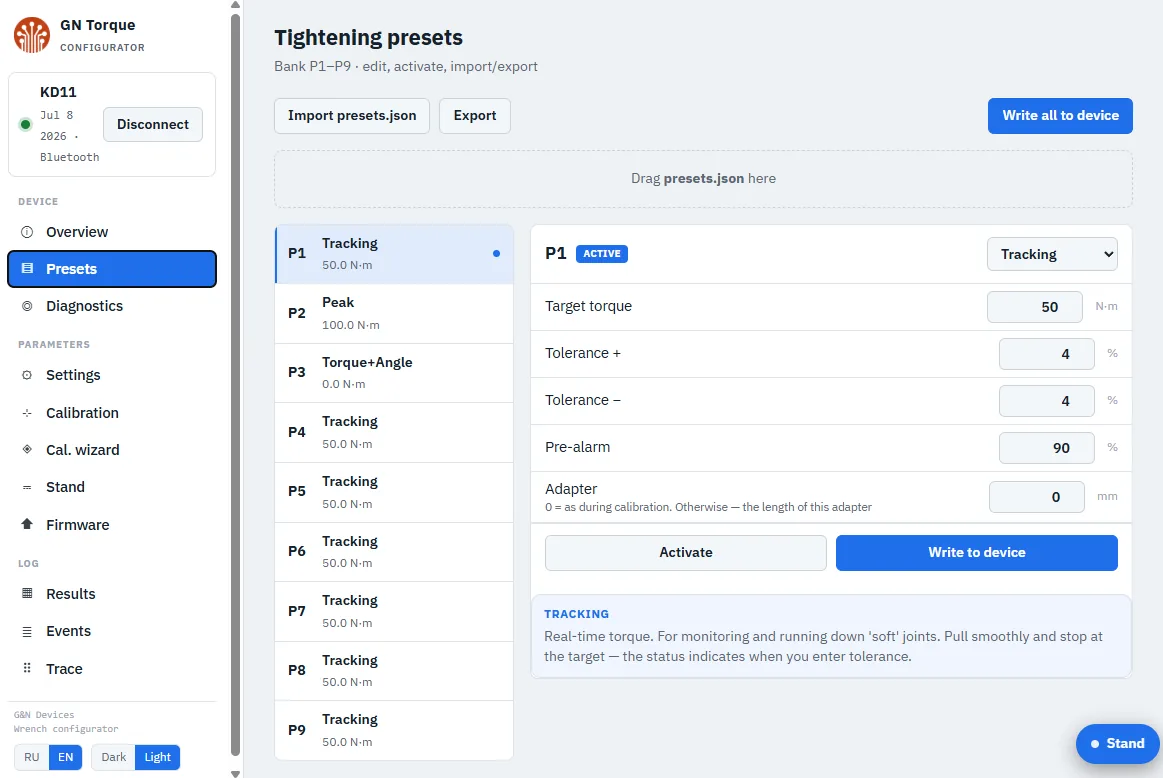The width and height of the screenshot is (1163, 778).
Task: Click Import presets.json button
Action: click(x=352, y=116)
